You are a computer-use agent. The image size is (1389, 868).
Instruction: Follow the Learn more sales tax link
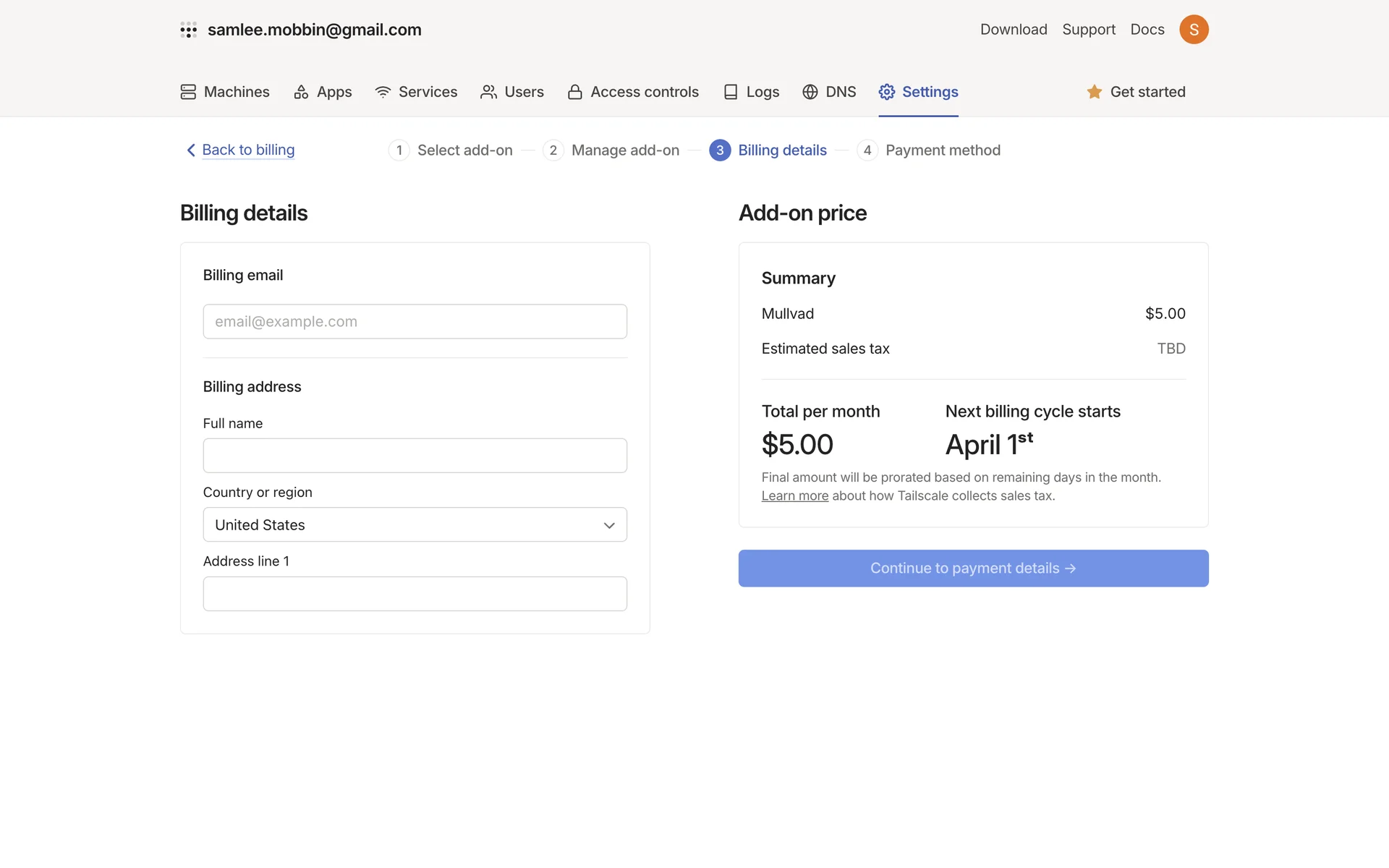794,496
